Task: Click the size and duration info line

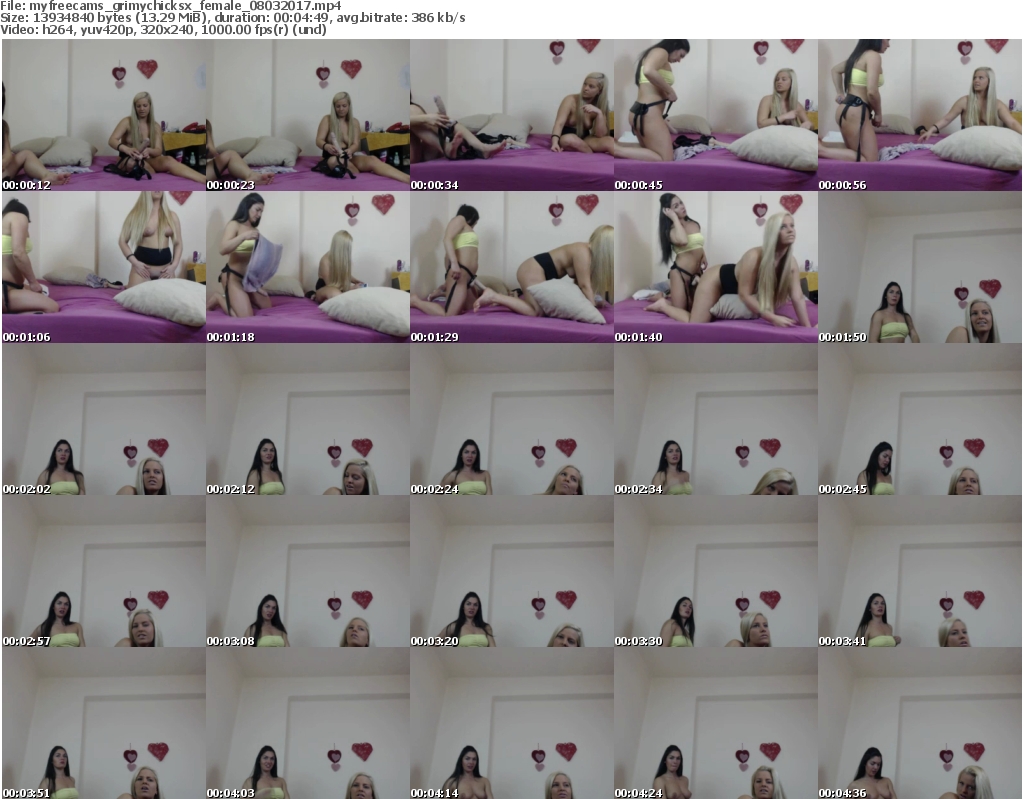Action: (x=232, y=18)
